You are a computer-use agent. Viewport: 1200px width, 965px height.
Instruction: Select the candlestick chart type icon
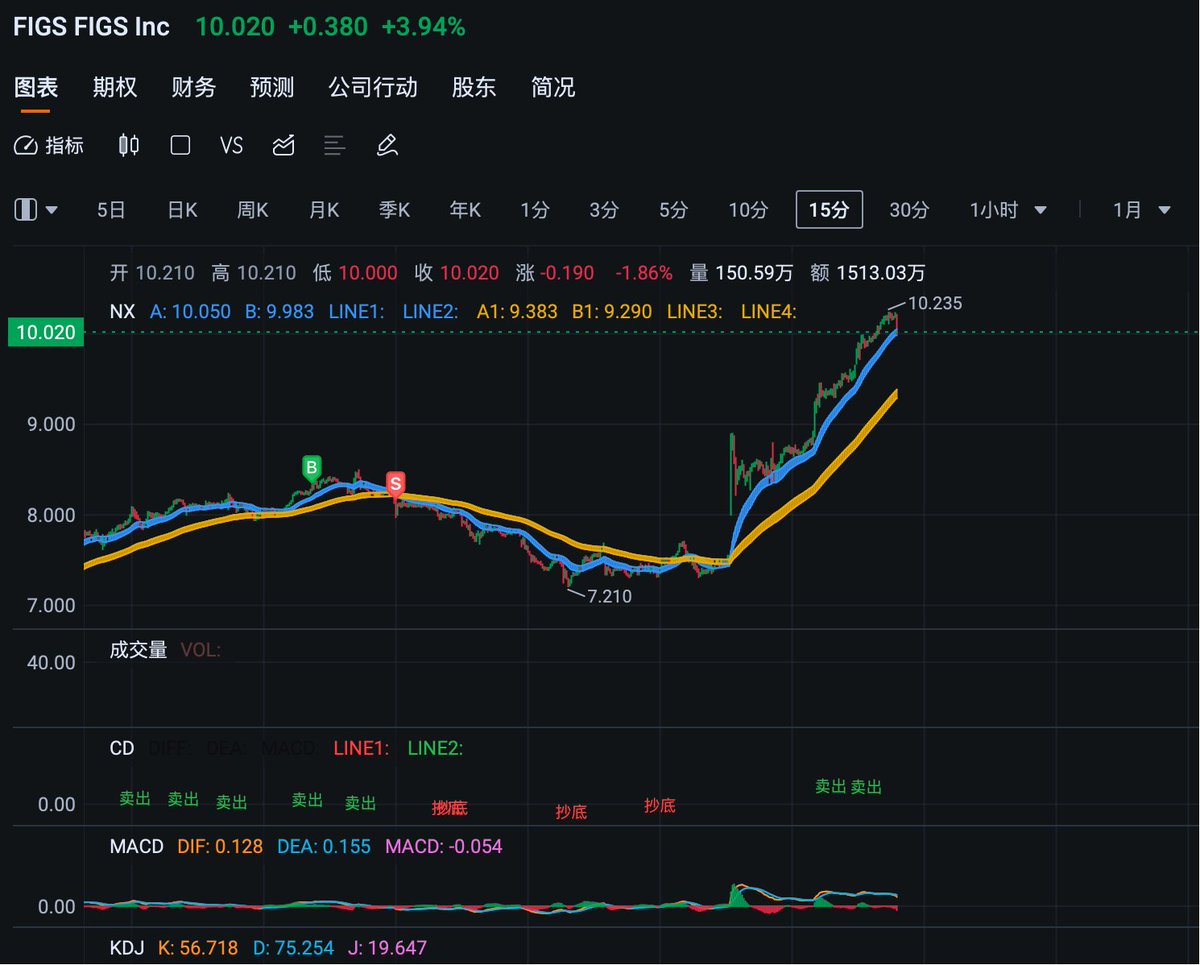point(128,146)
